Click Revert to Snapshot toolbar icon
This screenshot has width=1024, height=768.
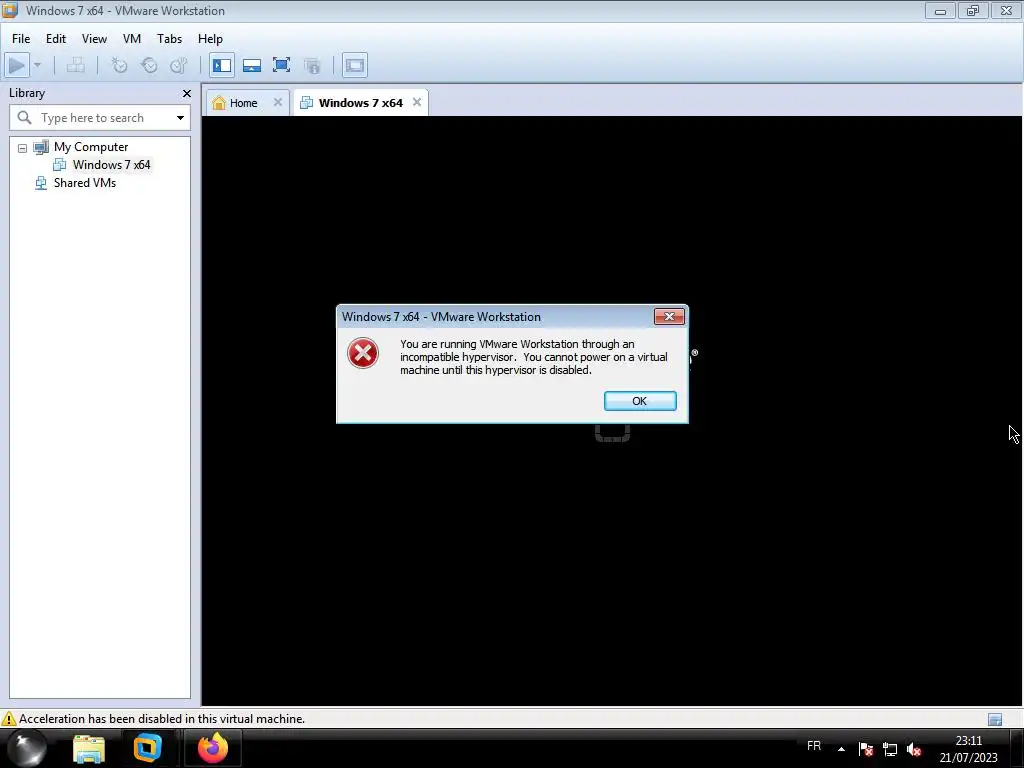pyautogui.click(x=149, y=65)
